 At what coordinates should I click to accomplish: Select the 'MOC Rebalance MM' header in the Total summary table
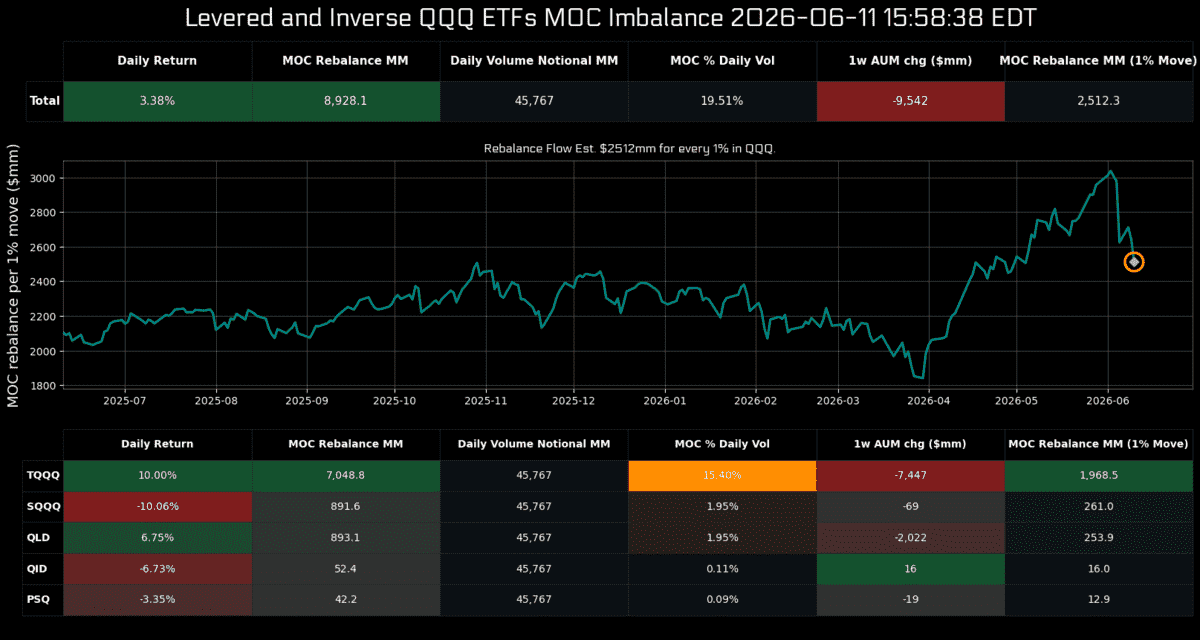tap(346, 61)
